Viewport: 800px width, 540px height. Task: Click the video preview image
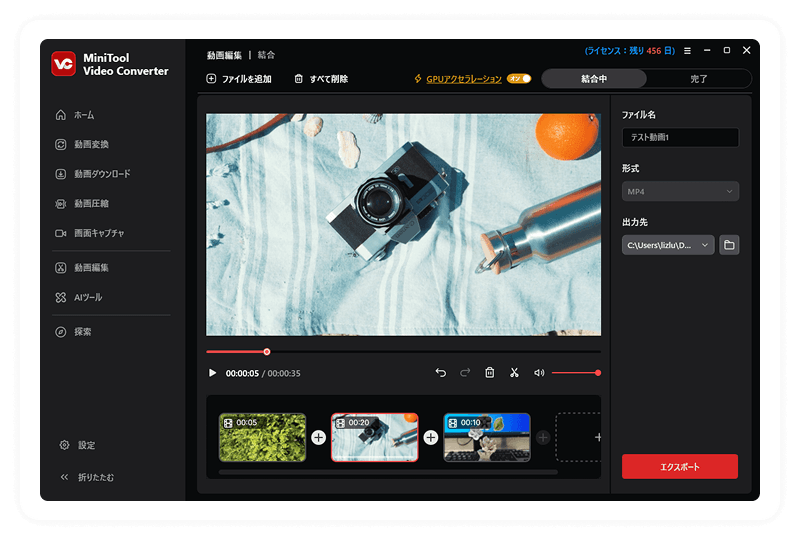point(403,225)
